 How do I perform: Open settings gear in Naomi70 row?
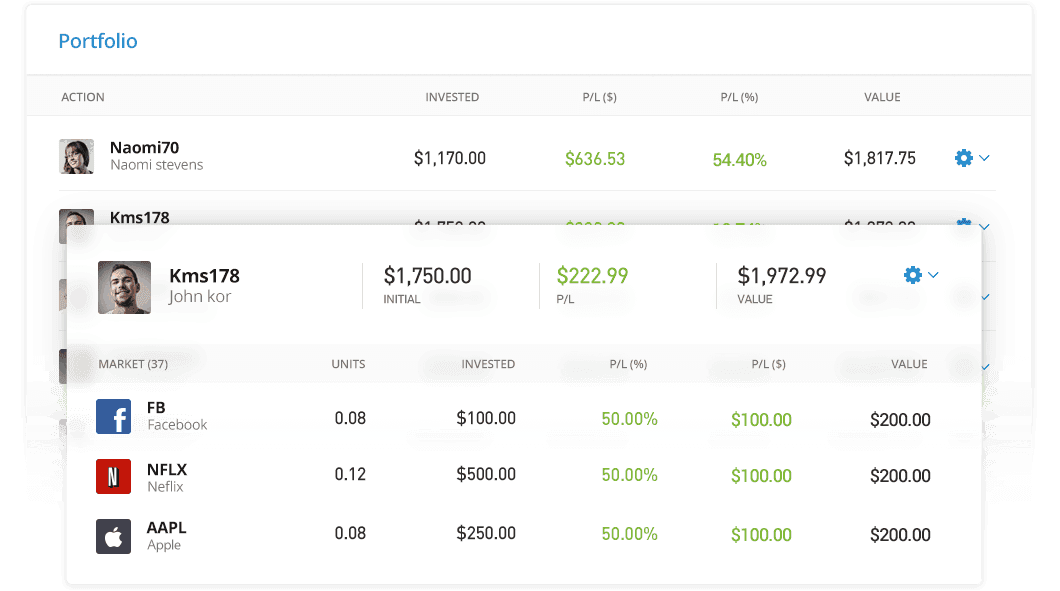pyautogui.click(x=963, y=158)
